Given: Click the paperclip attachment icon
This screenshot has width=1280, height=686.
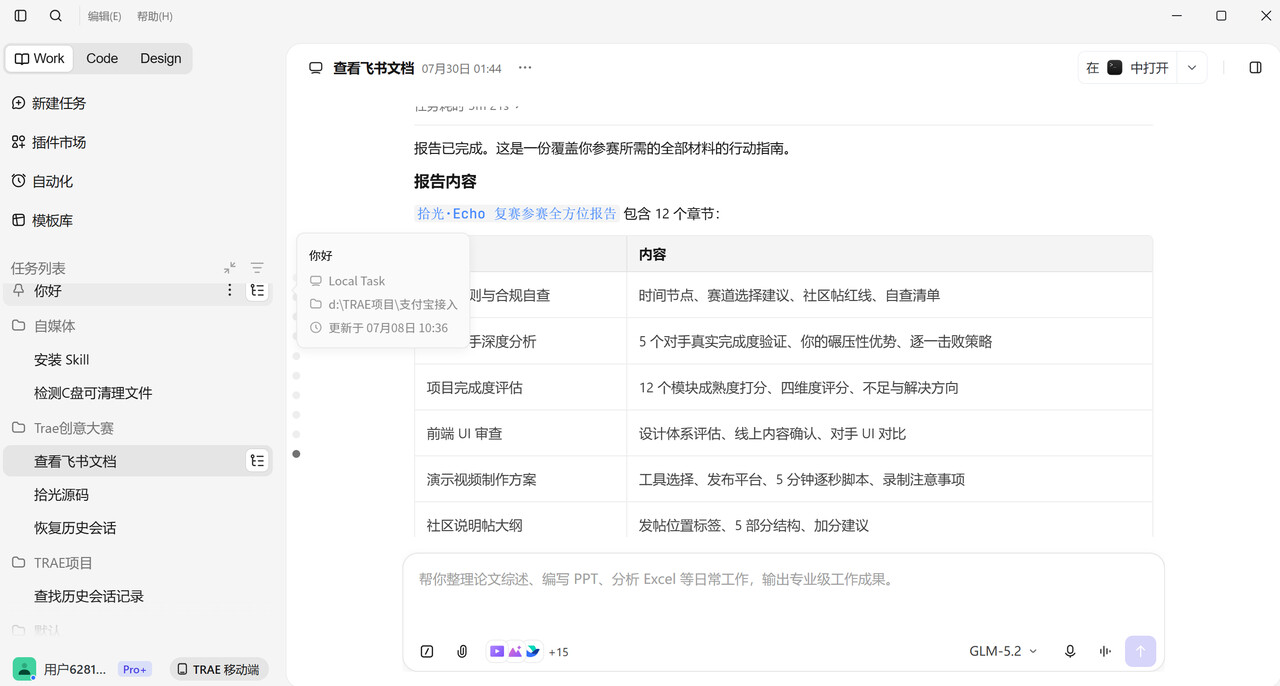Looking at the screenshot, I should point(462,651).
